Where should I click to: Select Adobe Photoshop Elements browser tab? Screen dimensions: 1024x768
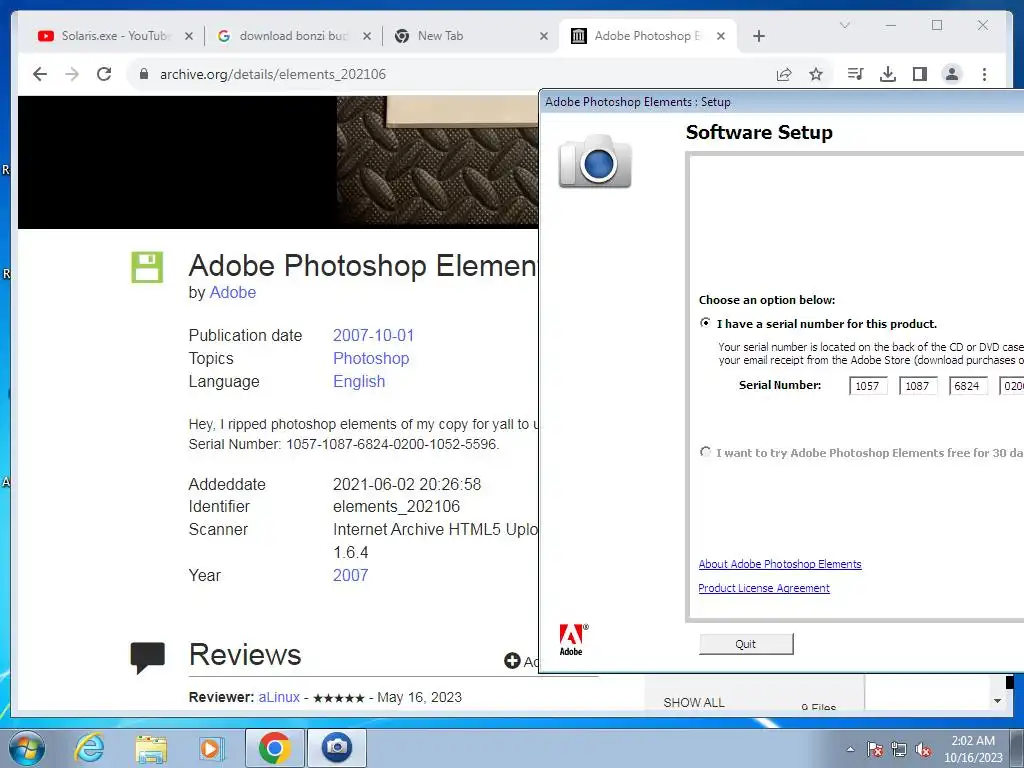(647, 36)
